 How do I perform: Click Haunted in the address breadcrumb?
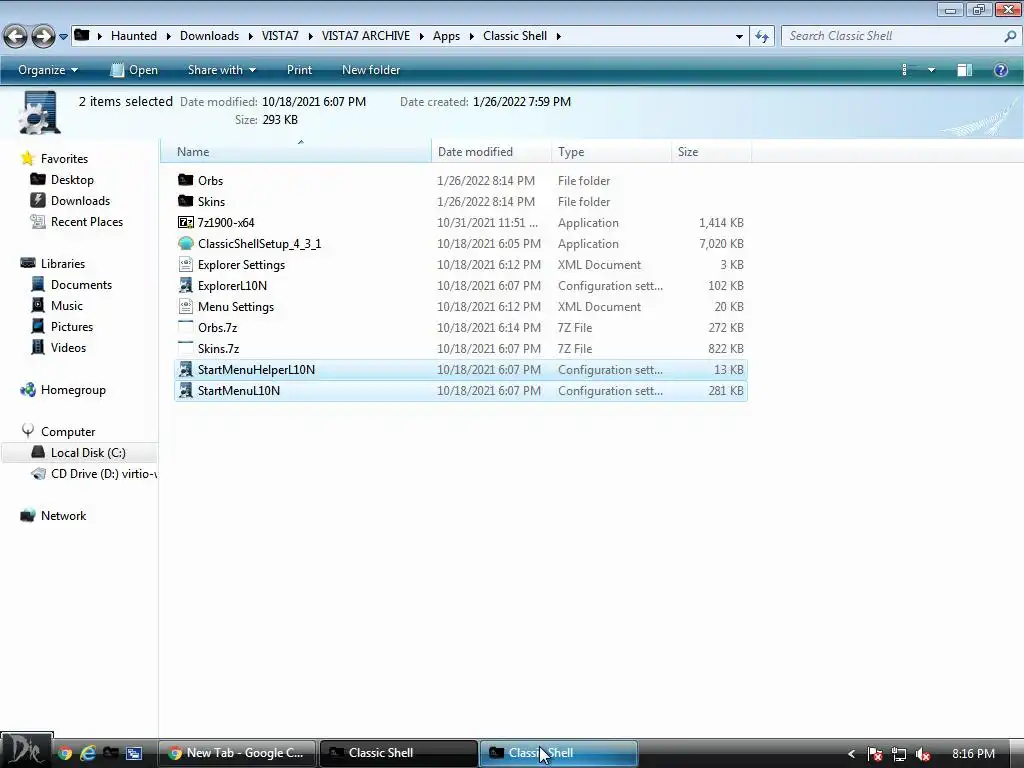[x=133, y=36]
